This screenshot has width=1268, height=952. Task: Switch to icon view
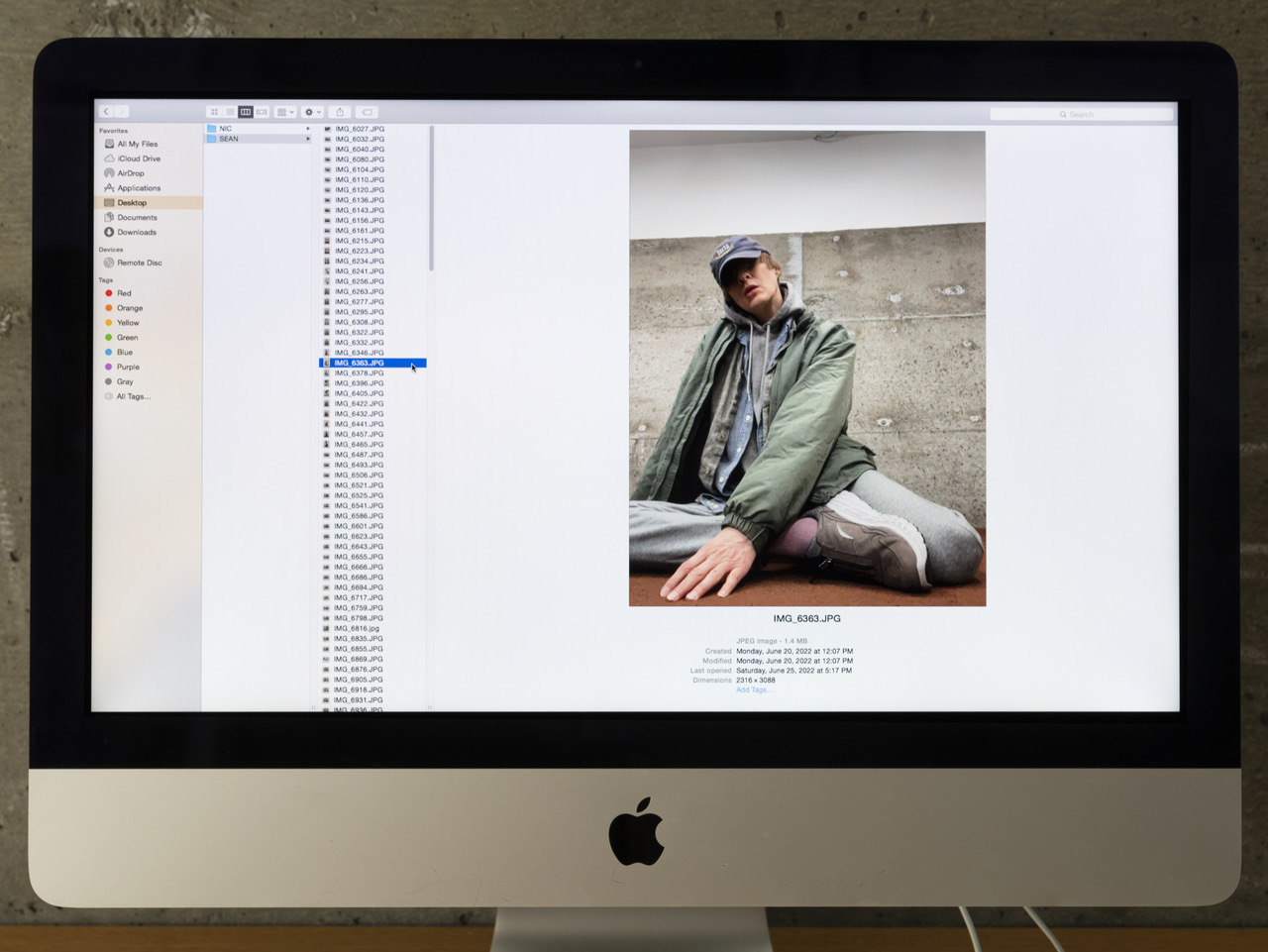(214, 112)
